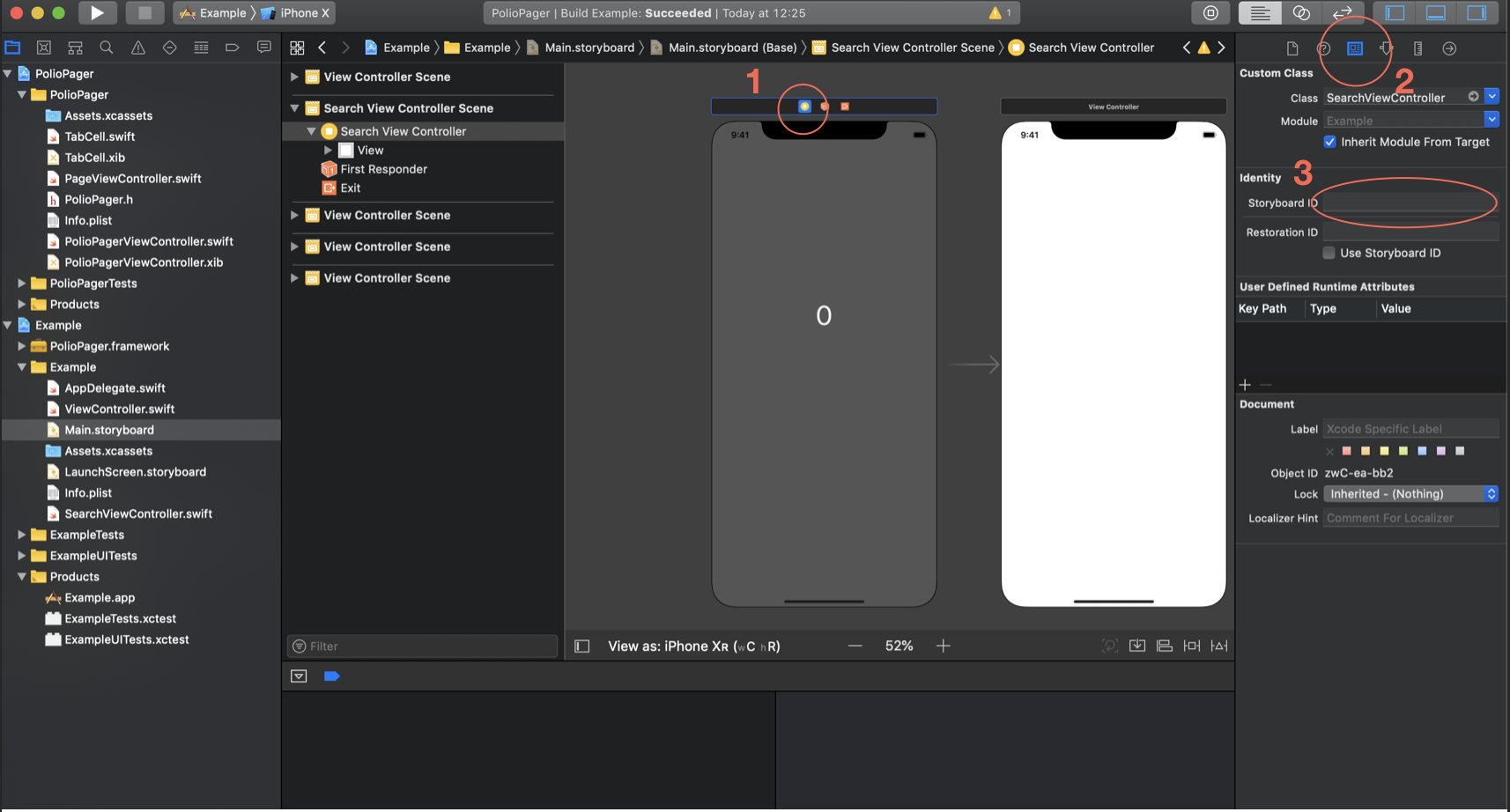Open the Class dropdown list

click(1491, 96)
